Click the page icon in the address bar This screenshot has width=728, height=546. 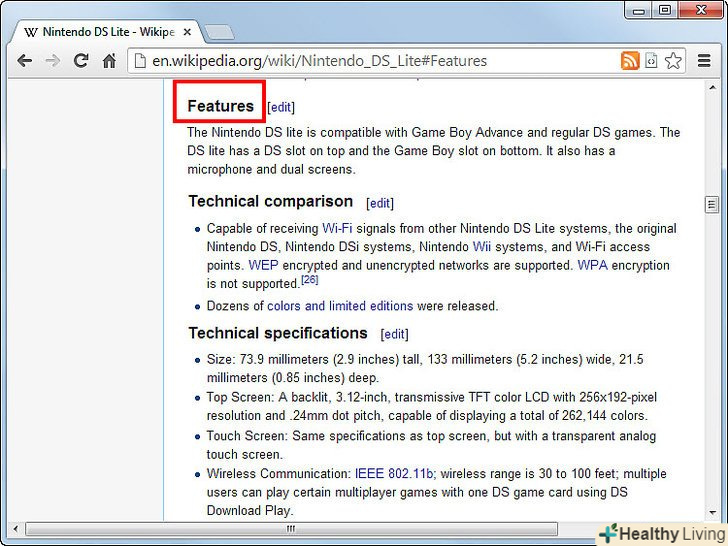click(140, 61)
